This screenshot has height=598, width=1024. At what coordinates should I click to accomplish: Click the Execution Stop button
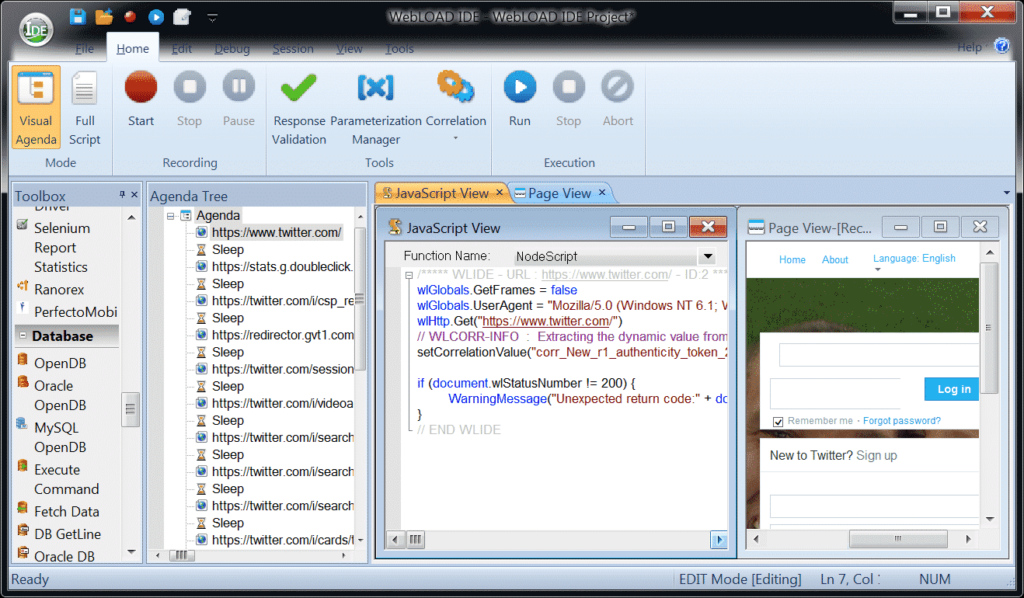[x=569, y=99]
